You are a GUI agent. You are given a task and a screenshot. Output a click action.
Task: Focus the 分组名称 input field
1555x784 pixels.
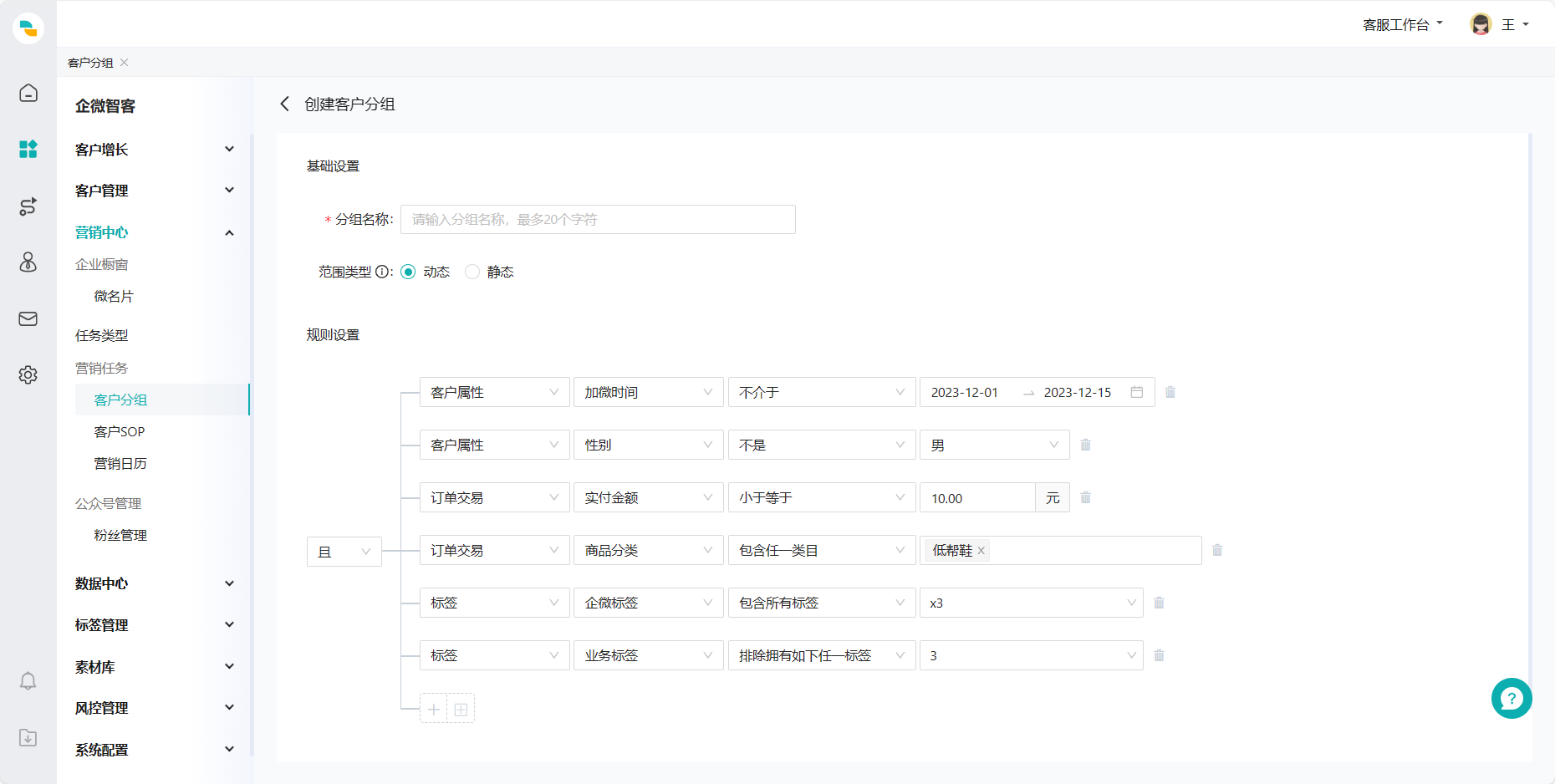(x=598, y=219)
